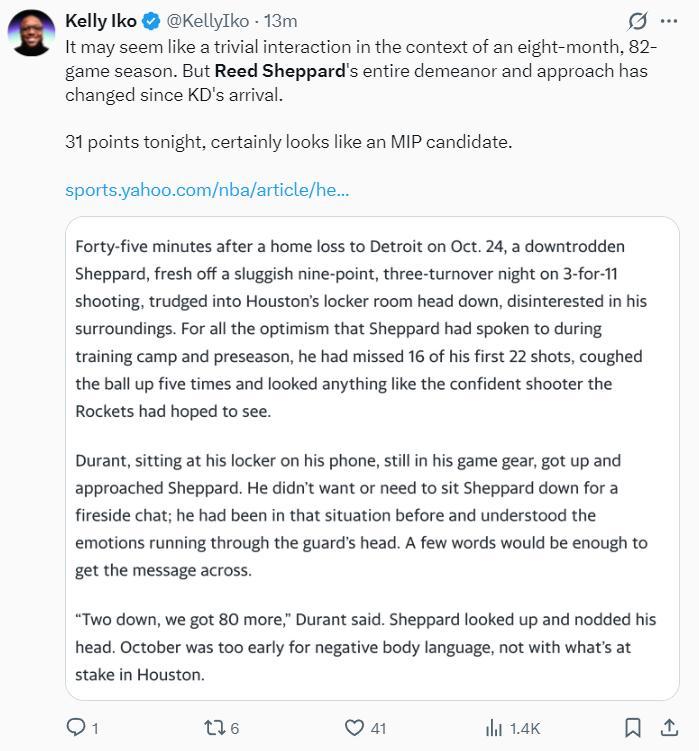The width and height of the screenshot is (699, 751).
Task: Expand the three-dot More options menu
Action: coord(669,20)
